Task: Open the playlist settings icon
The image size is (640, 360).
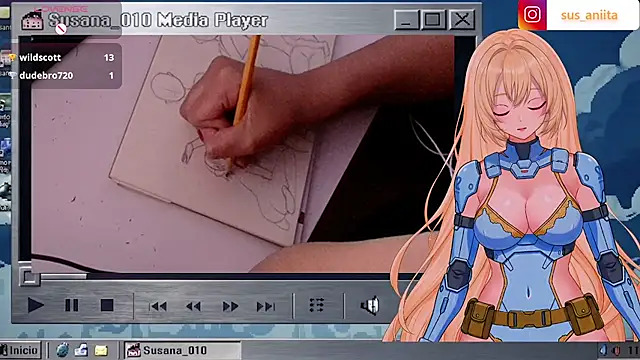Action: click(x=317, y=305)
